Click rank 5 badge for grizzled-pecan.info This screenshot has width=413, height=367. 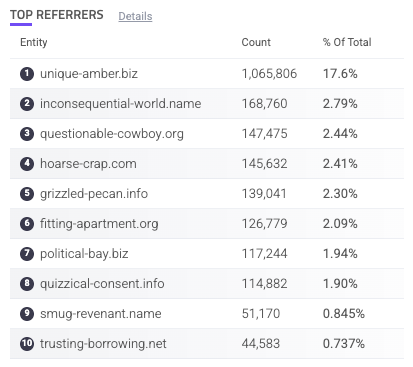point(27,194)
